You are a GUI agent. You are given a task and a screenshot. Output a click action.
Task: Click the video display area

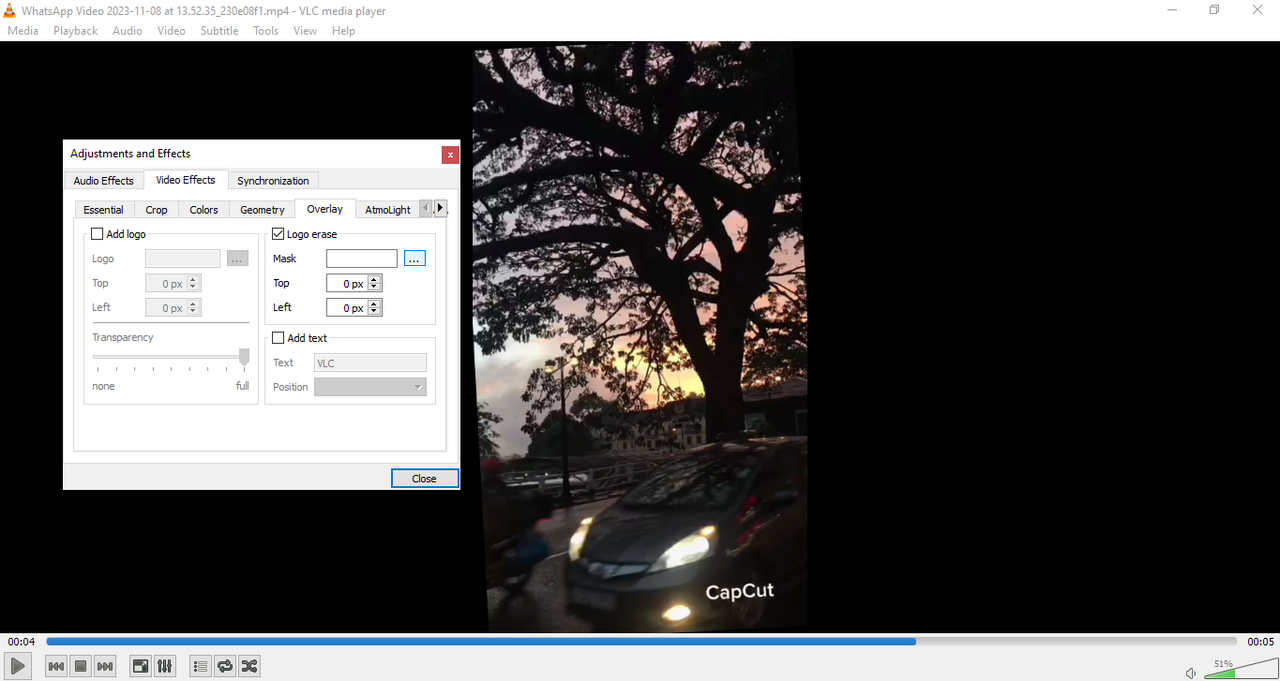pos(640,335)
